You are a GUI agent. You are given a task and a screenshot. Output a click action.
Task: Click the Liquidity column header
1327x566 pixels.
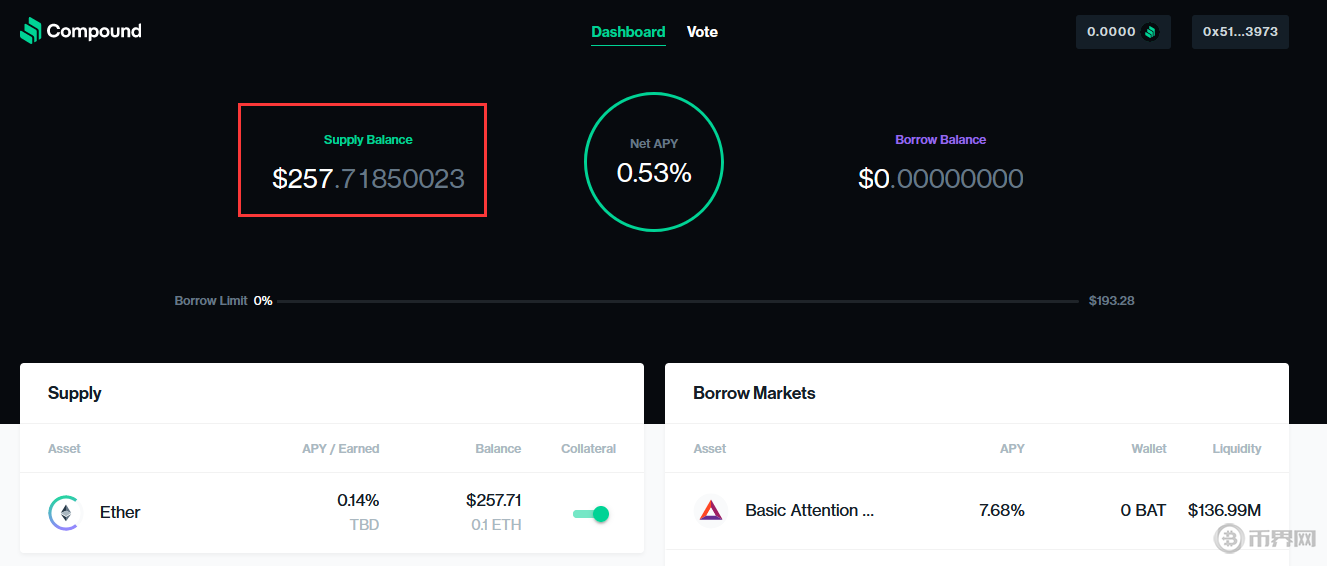click(1237, 449)
